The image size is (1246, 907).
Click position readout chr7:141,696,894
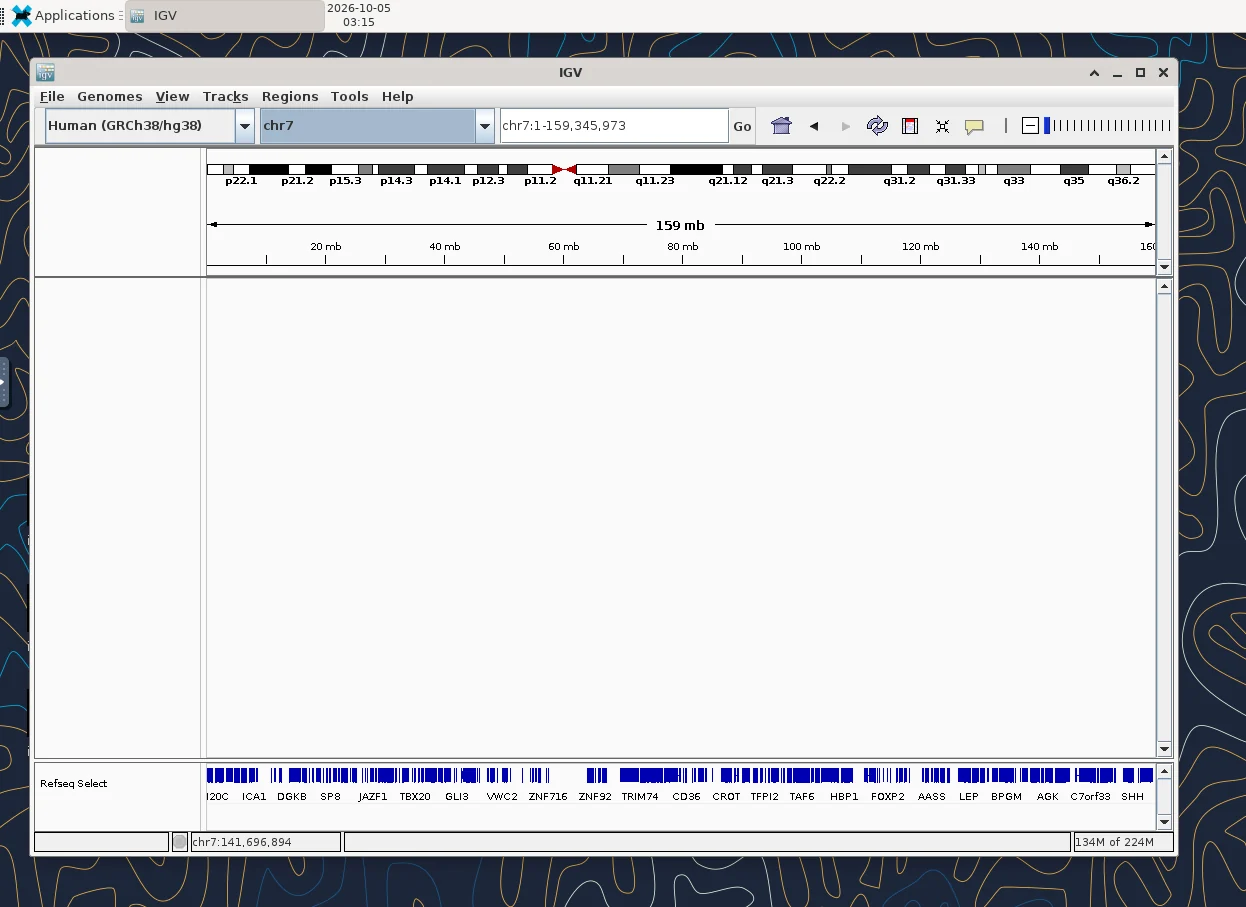(x=265, y=842)
